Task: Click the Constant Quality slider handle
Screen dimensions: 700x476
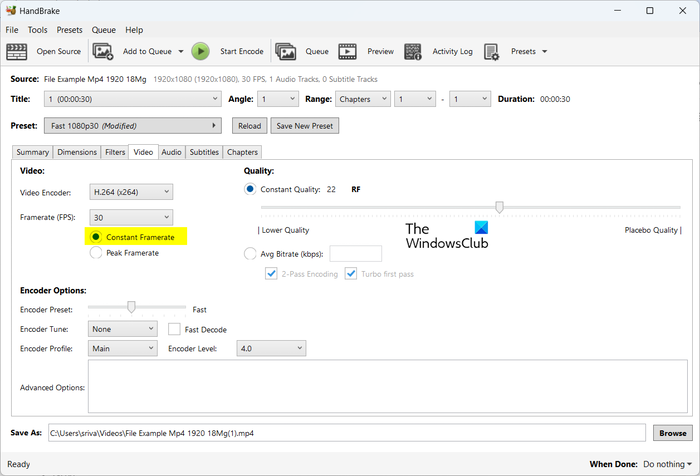Action: click(500, 207)
